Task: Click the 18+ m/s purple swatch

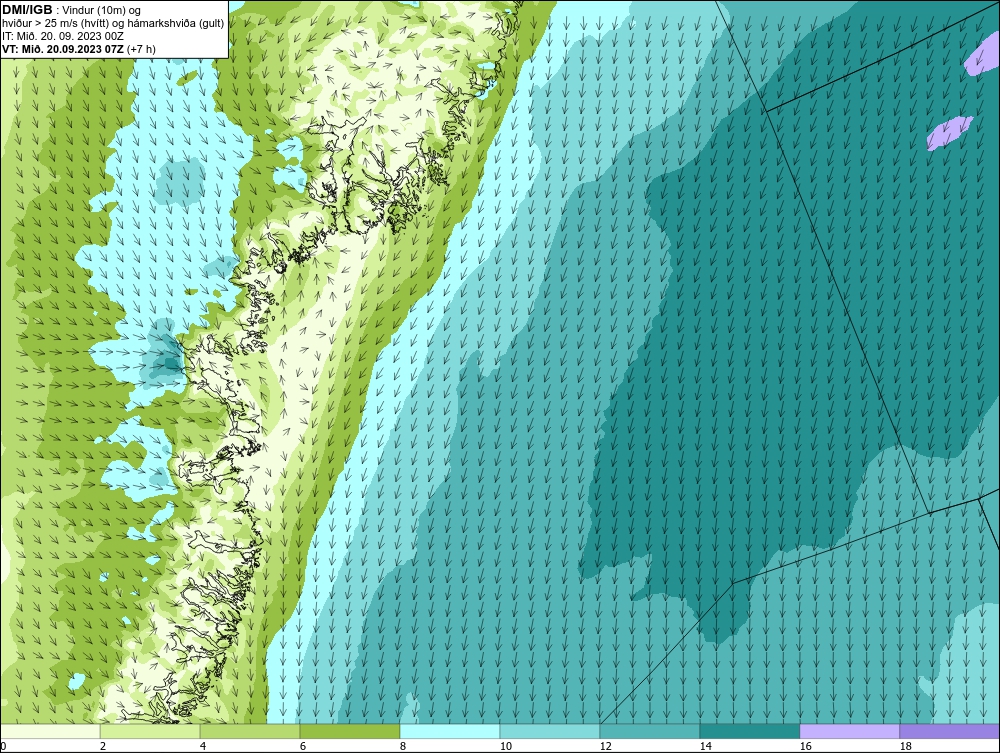Action: point(950,731)
